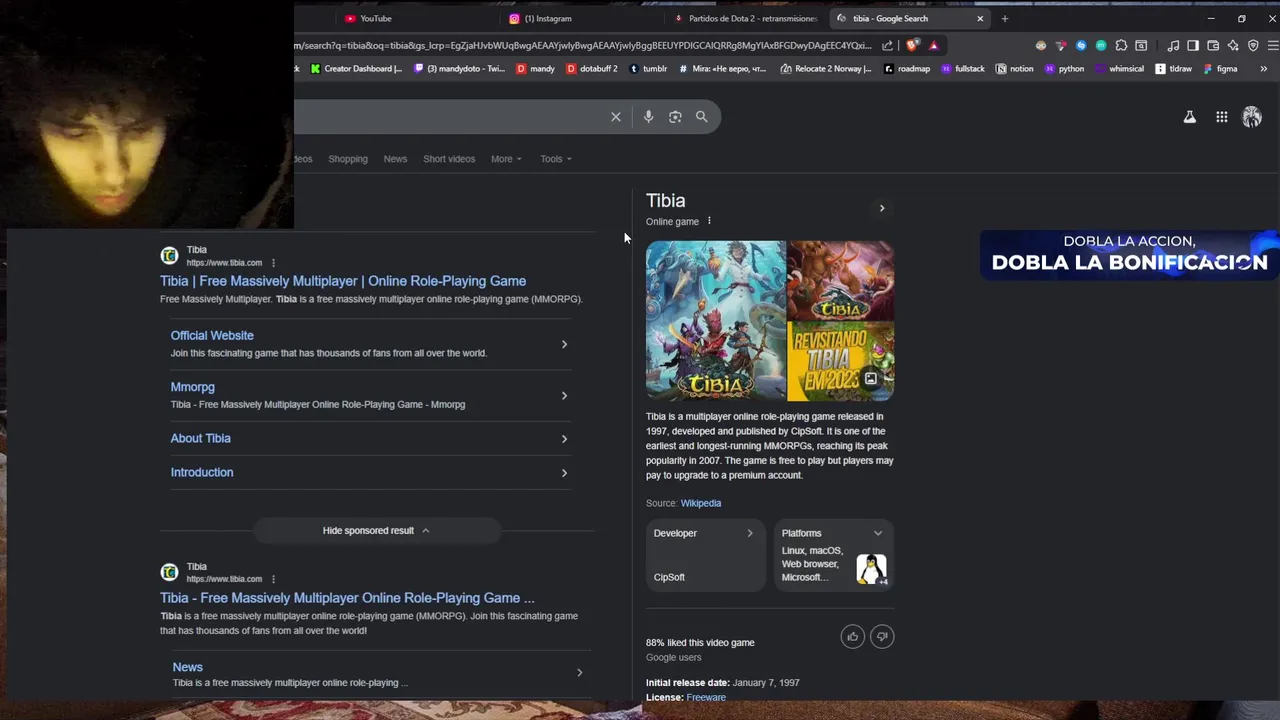1280x720 pixels.
Task: Click the Brave Rewards triangle icon
Action: 933,46
